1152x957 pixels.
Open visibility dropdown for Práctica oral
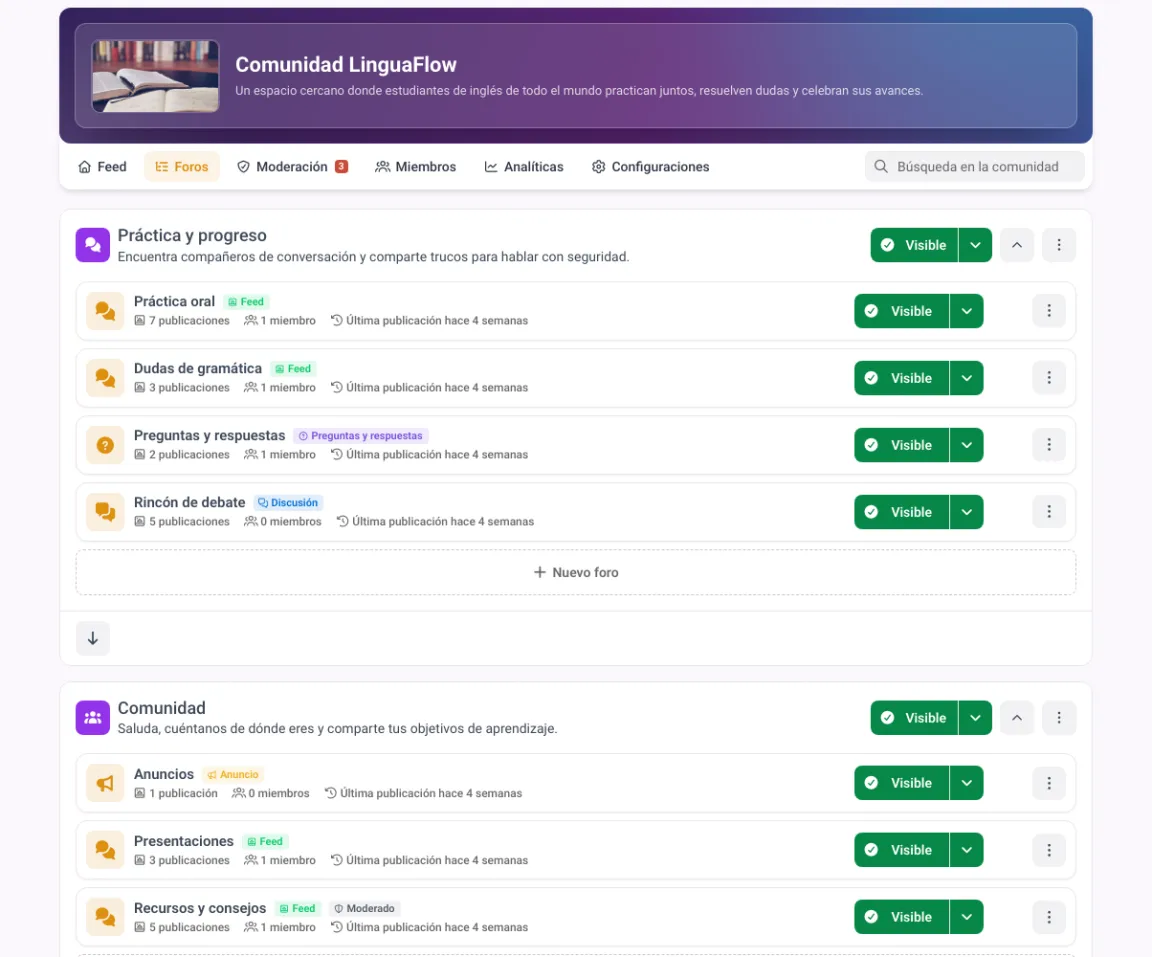[x=967, y=311]
